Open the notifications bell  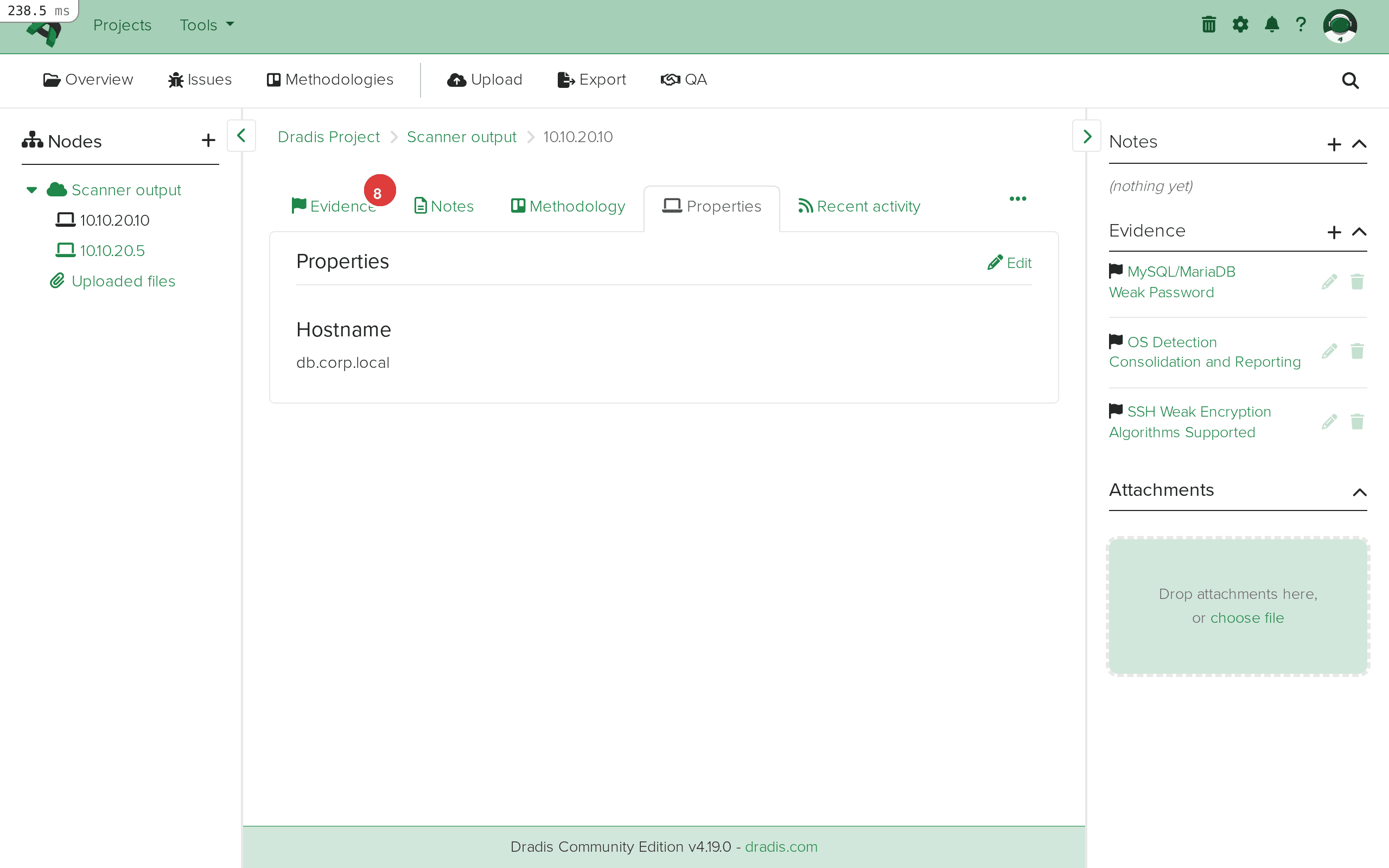[1272, 25]
